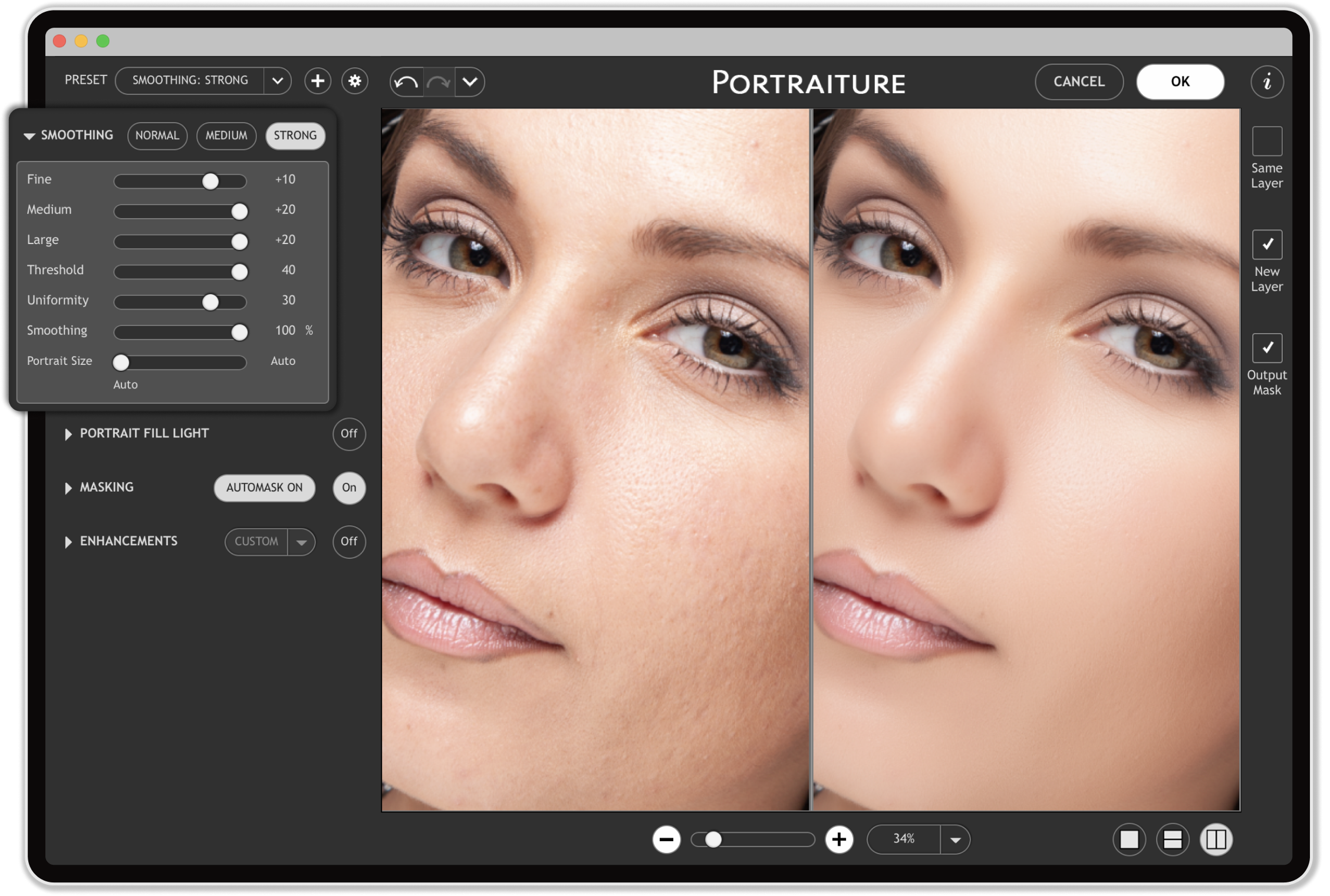This screenshot has height=896, width=1330.
Task: Click the Medium slider handle
Action: 239,211
